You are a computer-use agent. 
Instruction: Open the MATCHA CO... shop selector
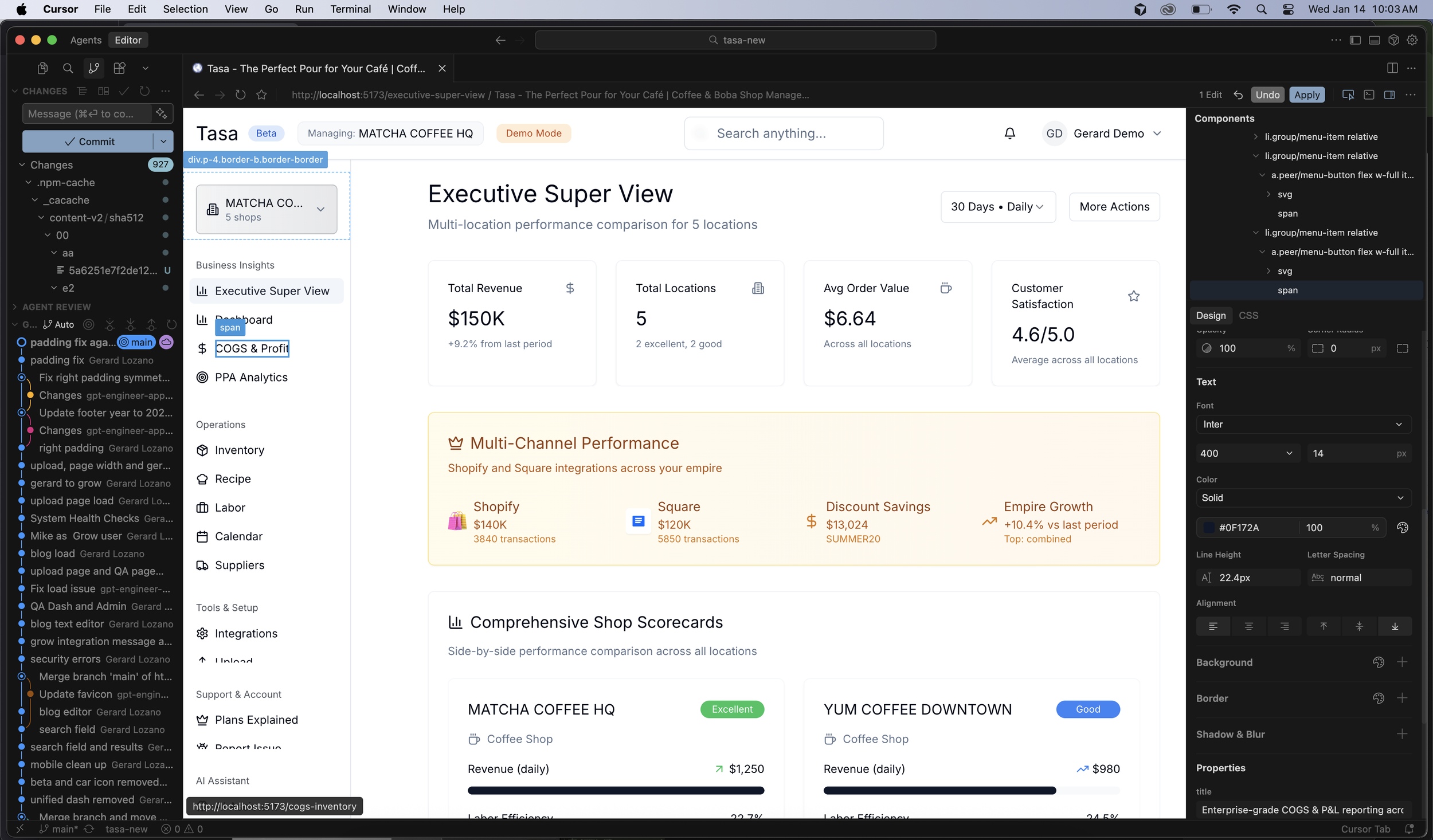(267, 209)
